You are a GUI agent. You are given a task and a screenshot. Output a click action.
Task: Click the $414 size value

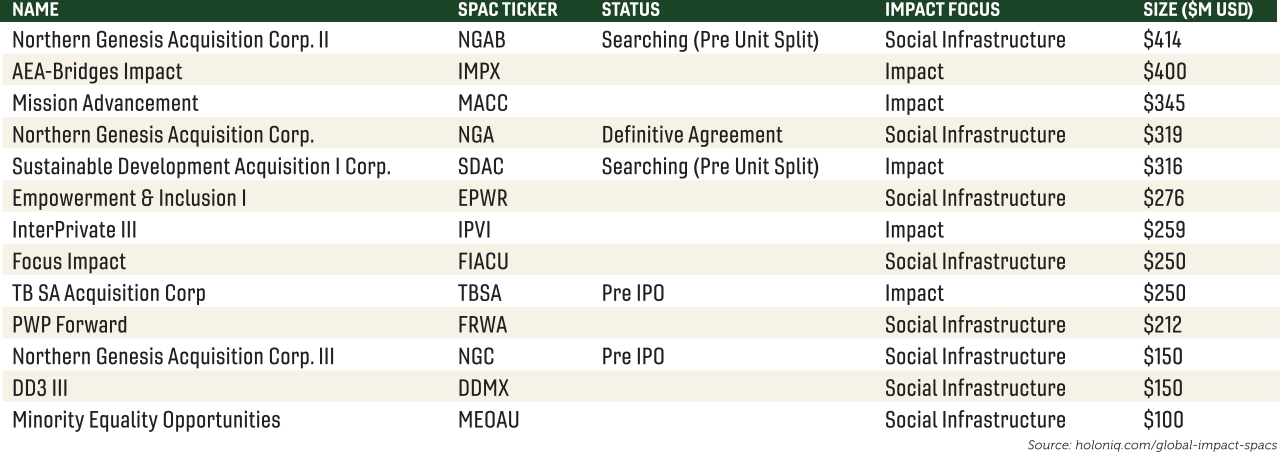[x=1163, y=40]
